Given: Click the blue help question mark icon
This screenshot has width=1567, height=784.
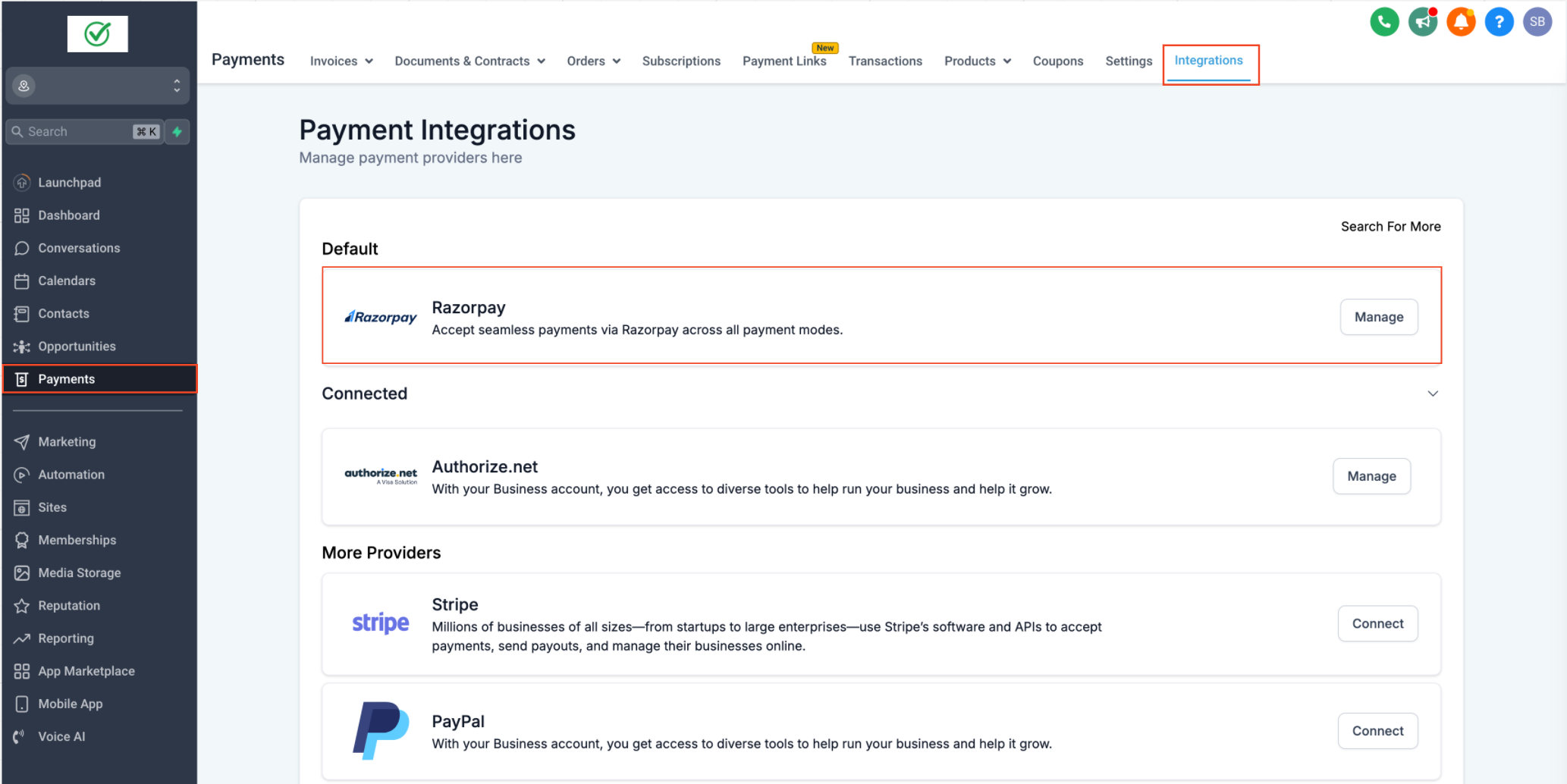Looking at the screenshot, I should 1499,22.
